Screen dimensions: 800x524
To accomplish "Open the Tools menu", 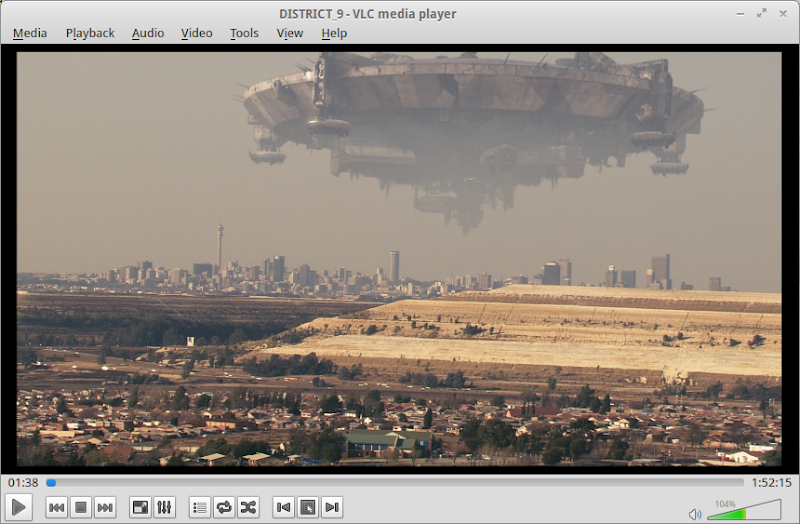I will (244, 33).
